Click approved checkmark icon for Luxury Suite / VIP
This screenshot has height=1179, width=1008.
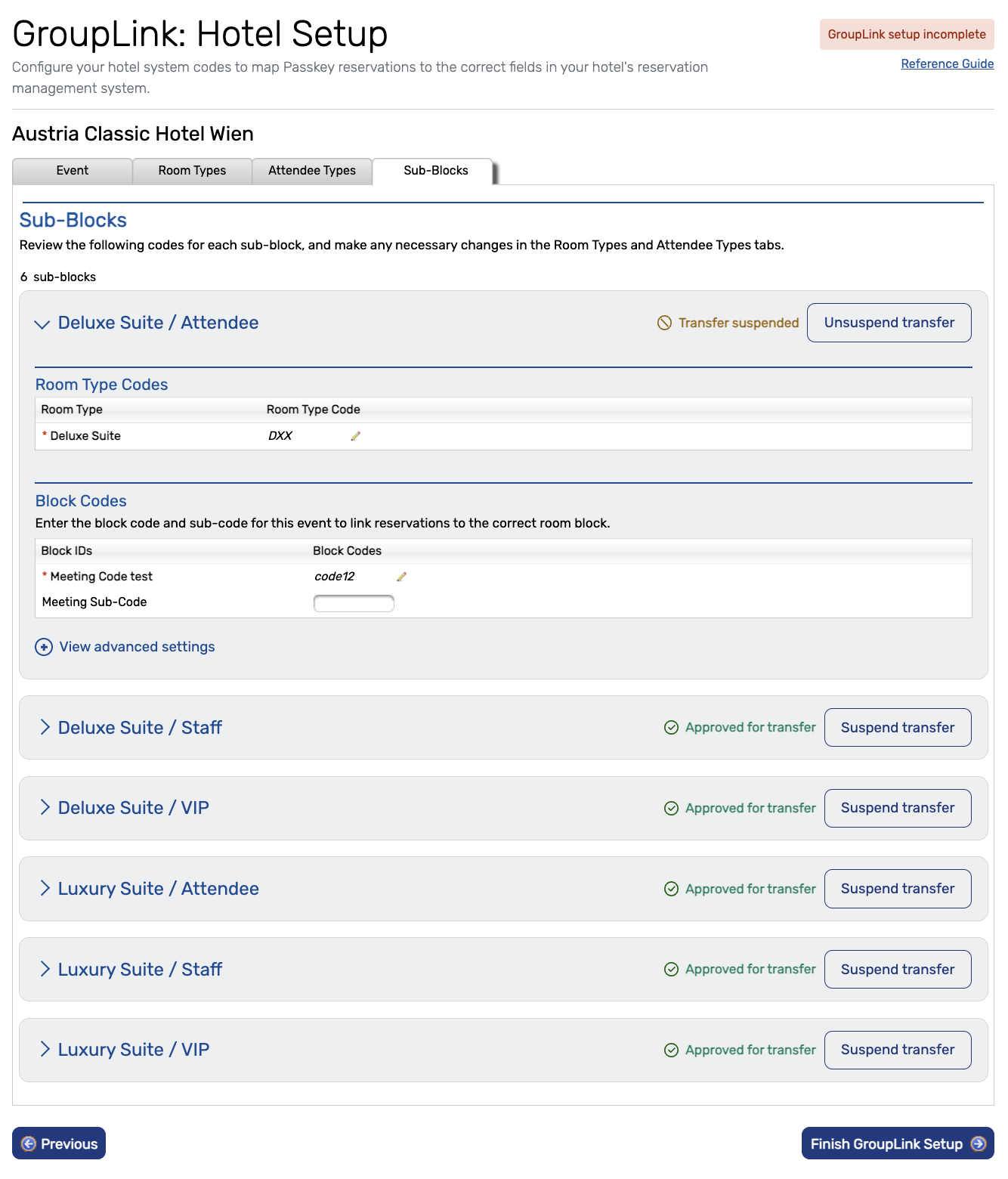pos(671,1050)
